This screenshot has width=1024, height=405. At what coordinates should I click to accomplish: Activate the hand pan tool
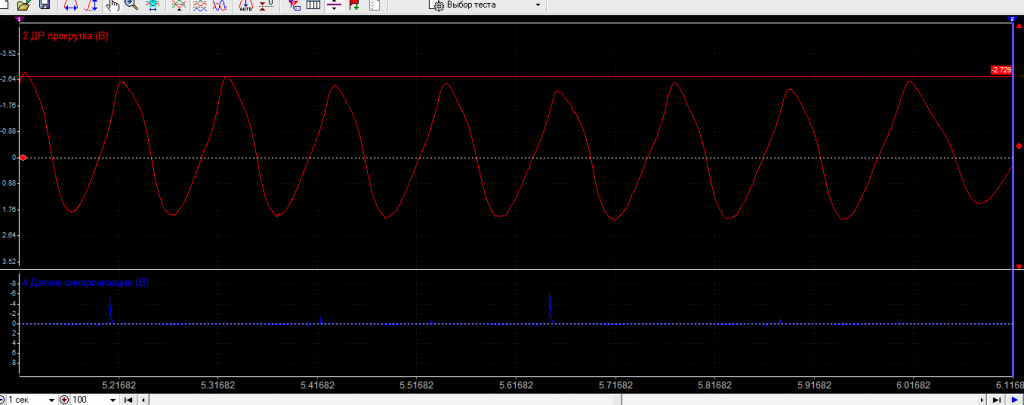[x=113, y=5]
